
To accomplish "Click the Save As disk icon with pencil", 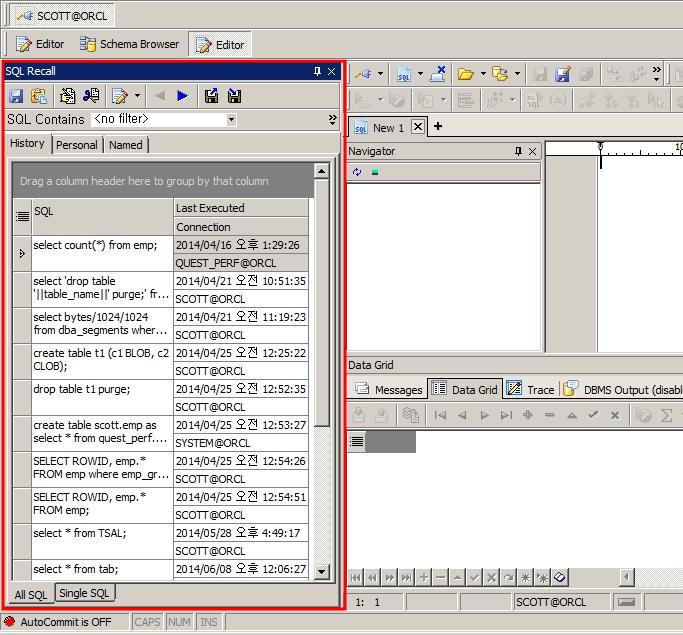I will point(563,74).
